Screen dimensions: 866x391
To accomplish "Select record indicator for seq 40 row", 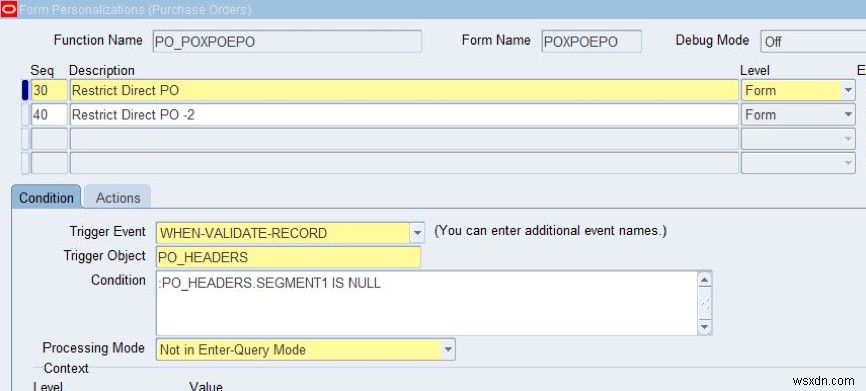I will pyautogui.click(x=25, y=114).
